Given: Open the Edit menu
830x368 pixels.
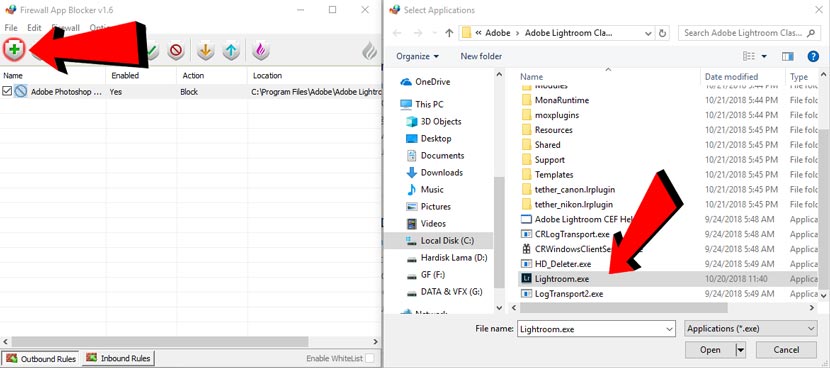Looking at the screenshot, I should click(34, 28).
